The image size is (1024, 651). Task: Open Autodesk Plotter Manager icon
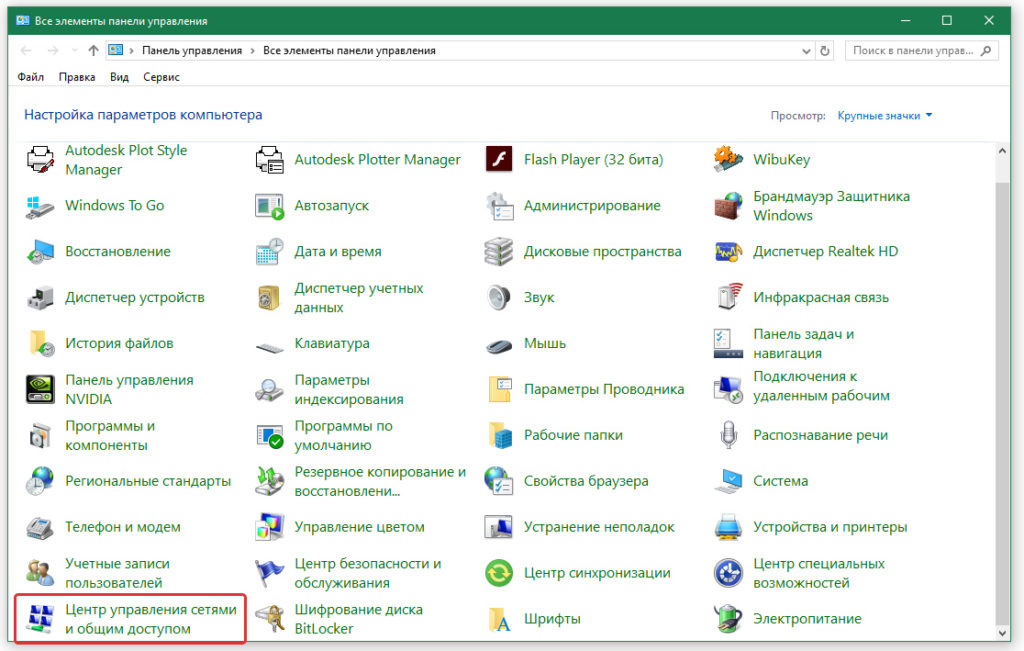pyautogui.click(x=269, y=159)
